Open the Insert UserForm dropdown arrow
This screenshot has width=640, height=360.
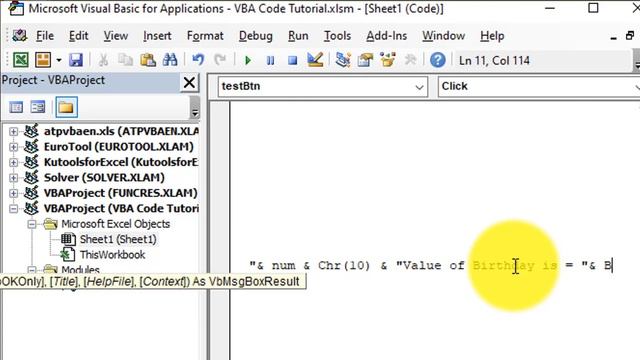[59, 60]
